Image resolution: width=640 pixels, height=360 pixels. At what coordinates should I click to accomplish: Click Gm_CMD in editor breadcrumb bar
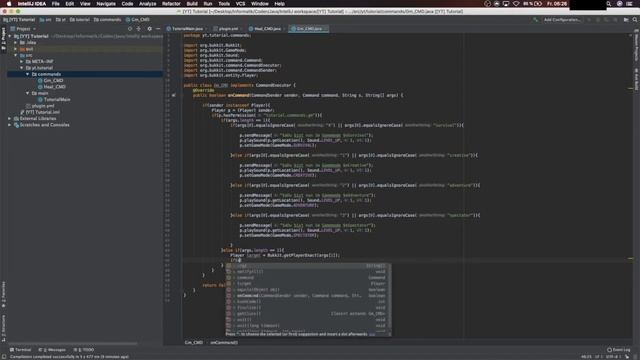click(193, 342)
